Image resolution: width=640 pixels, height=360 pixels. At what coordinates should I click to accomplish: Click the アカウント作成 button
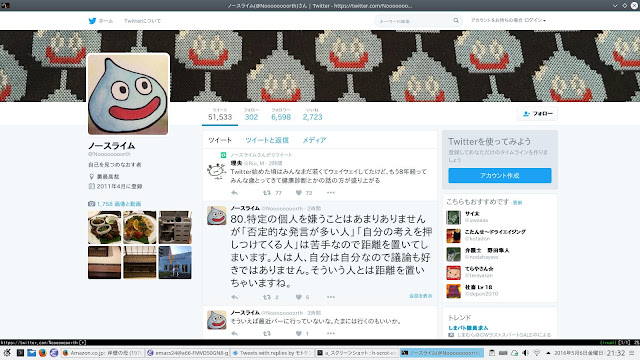(x=500, y=176)
